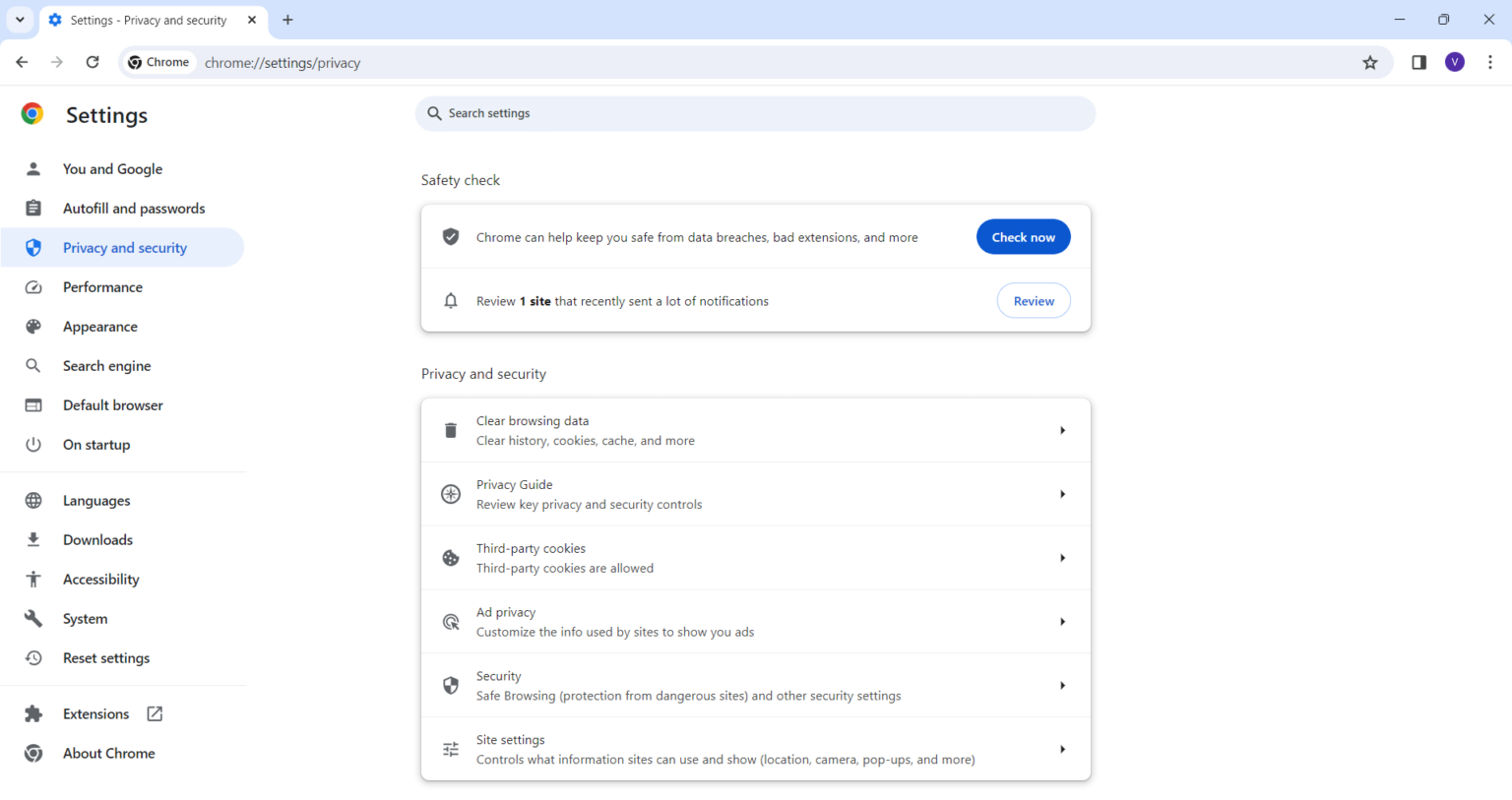Click Review for recent notifications
The width and height of the screenshot is (1512, 800).
(1034, 300)
